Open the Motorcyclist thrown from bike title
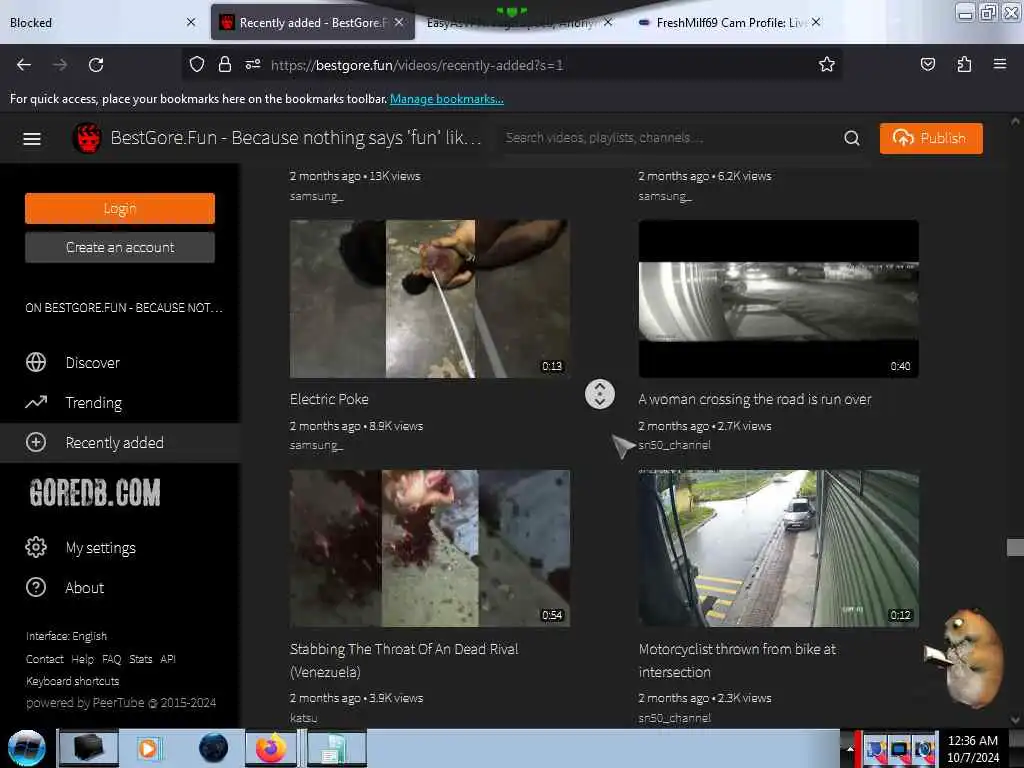Viewport: 1024px width, 768px height. tap(737, 660)
